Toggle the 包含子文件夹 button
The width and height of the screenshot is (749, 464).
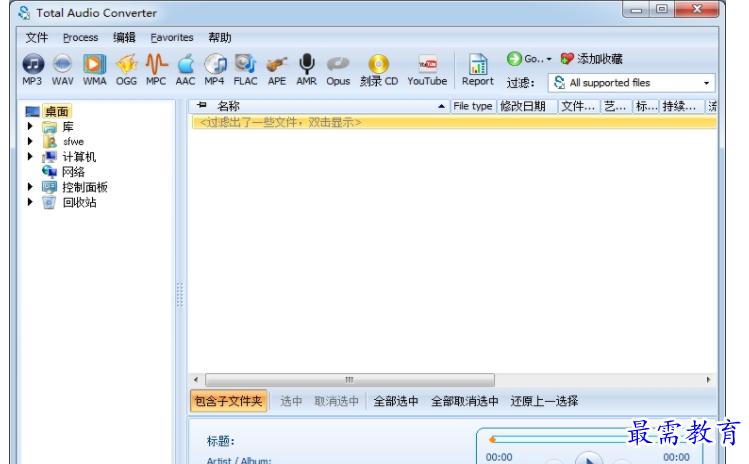coord(228,401)
